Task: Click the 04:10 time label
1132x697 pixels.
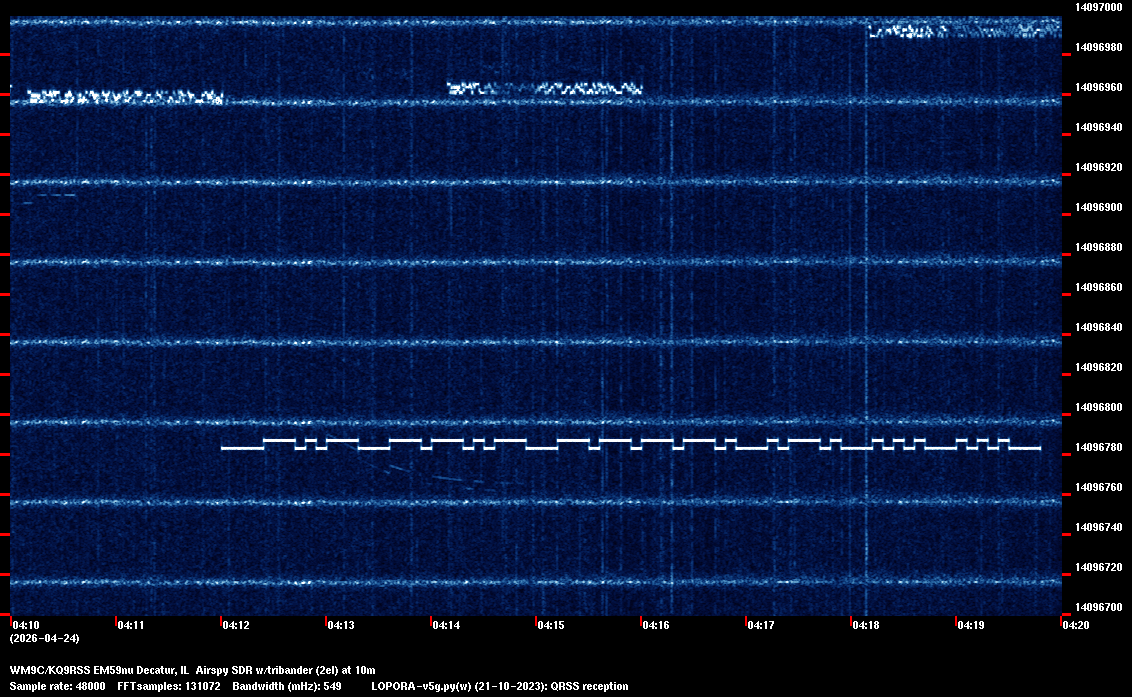Action: (27, 626)
